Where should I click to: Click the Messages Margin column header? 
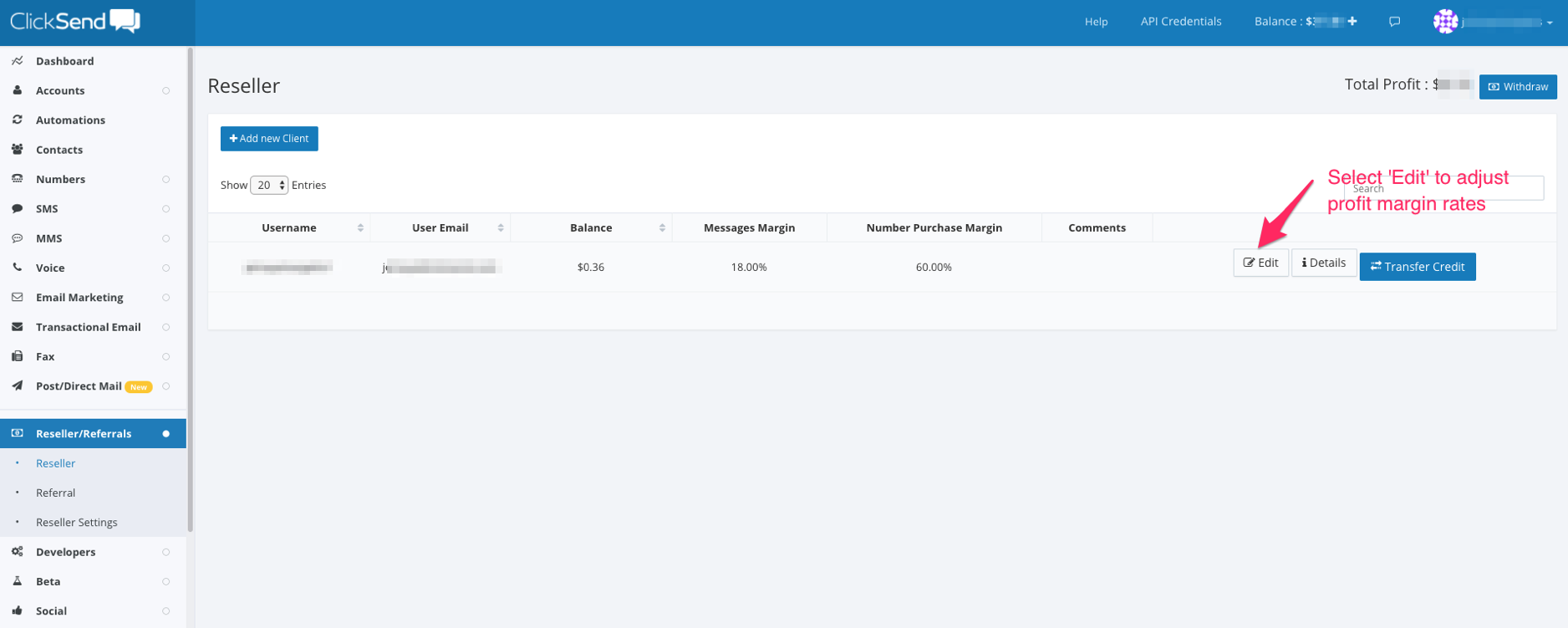(x=749, y=227)
